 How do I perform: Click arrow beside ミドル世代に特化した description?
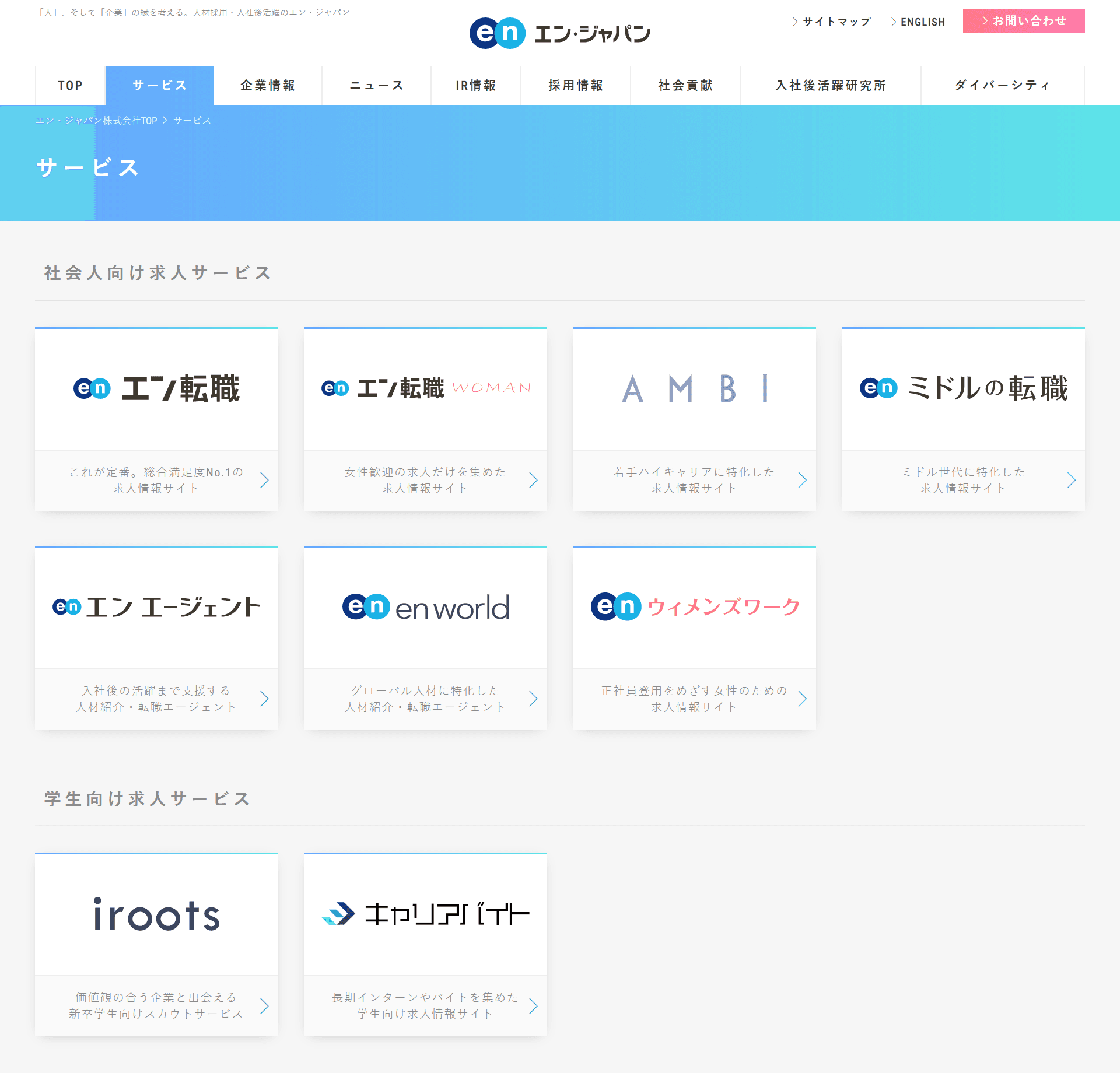pos(1071,480)
